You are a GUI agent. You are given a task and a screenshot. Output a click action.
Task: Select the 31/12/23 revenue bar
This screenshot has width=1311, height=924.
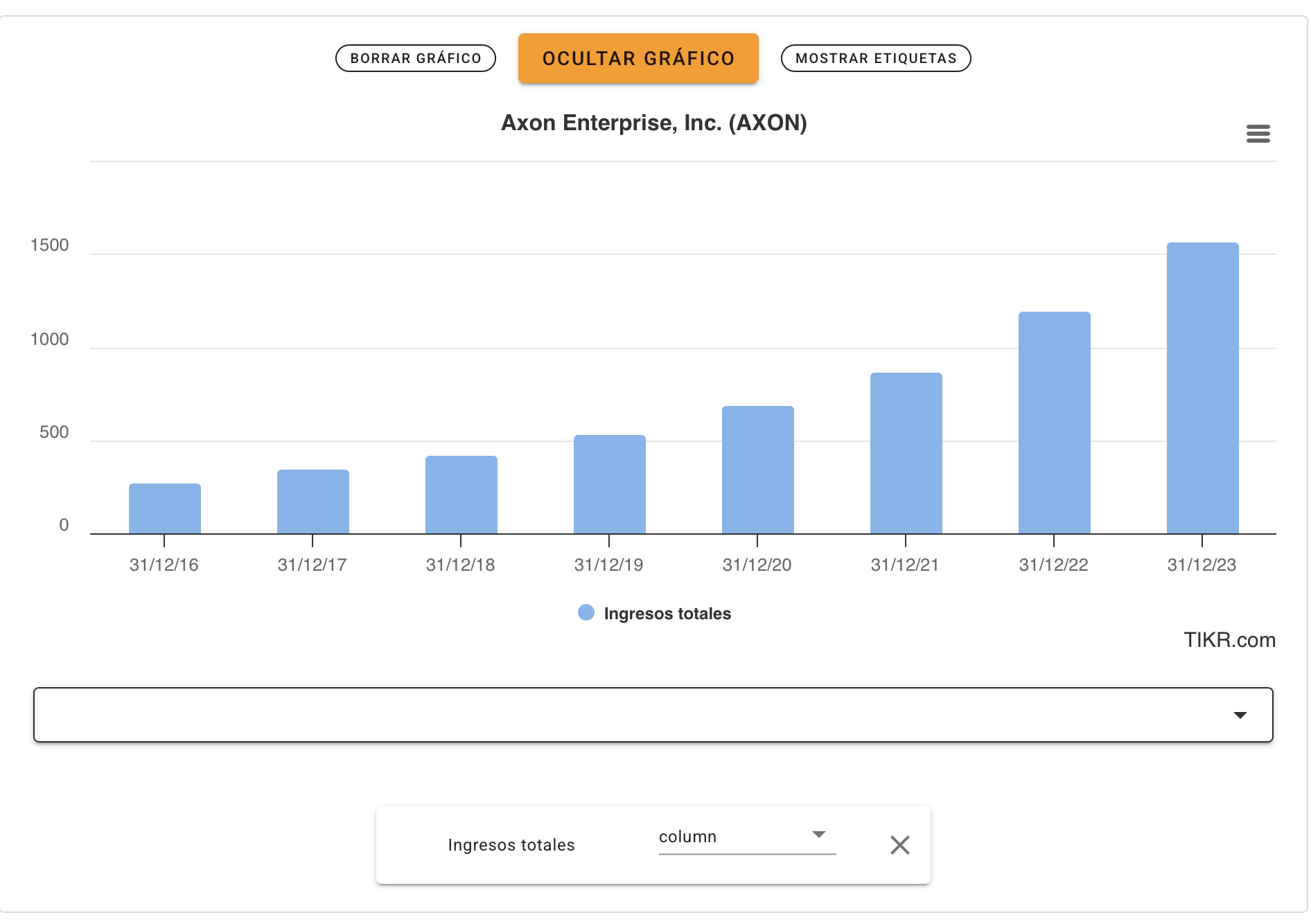pyautogui.click(x=1202, y=388)
